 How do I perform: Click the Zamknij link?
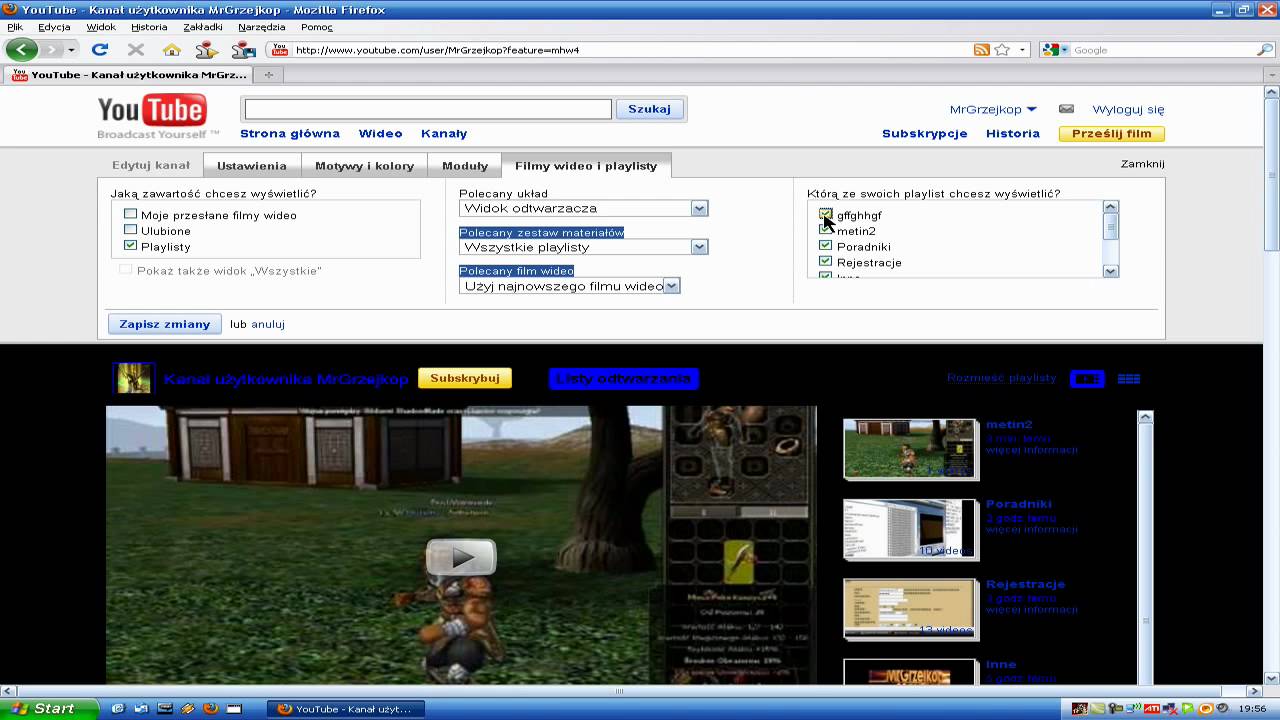(x=1143, y=164)
